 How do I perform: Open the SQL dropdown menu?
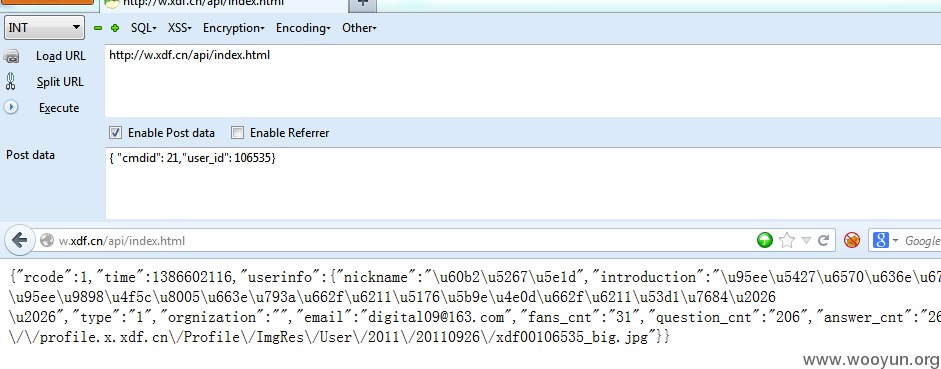pyautogui.click(x=143, y=28)
